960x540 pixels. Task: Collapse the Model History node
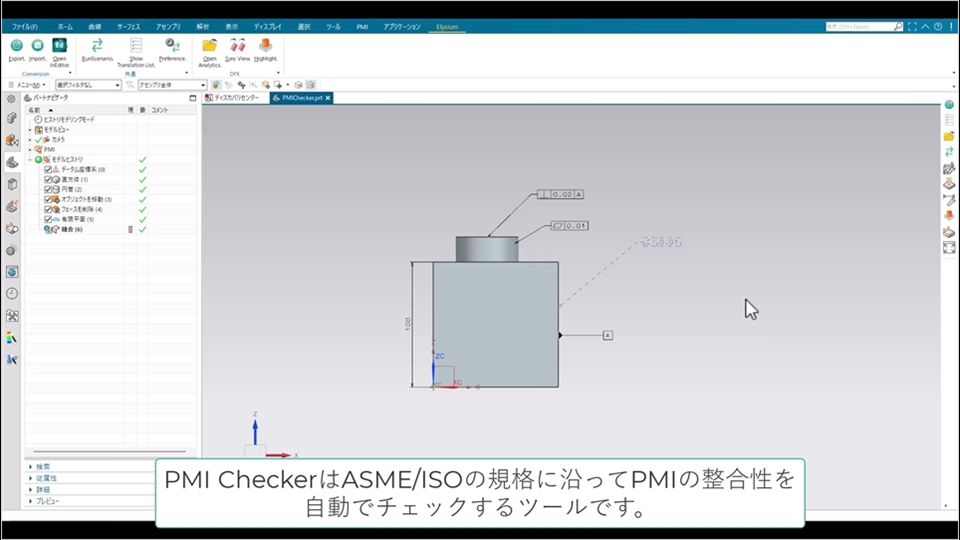30,159
